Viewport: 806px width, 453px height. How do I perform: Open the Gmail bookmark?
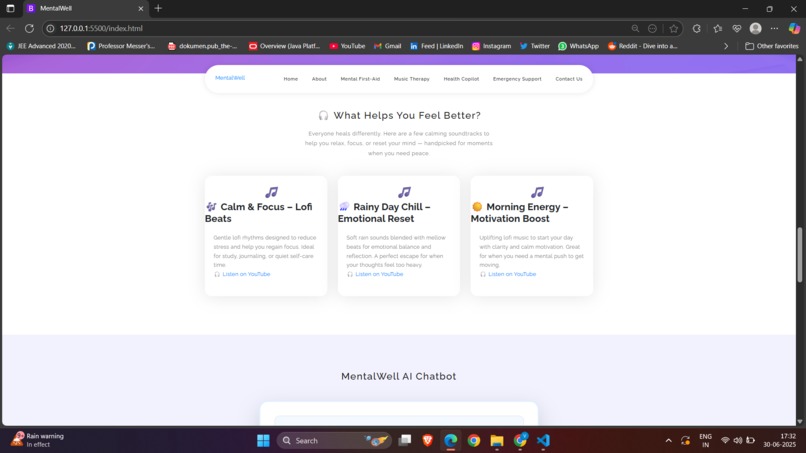click(x=387, y=46)
